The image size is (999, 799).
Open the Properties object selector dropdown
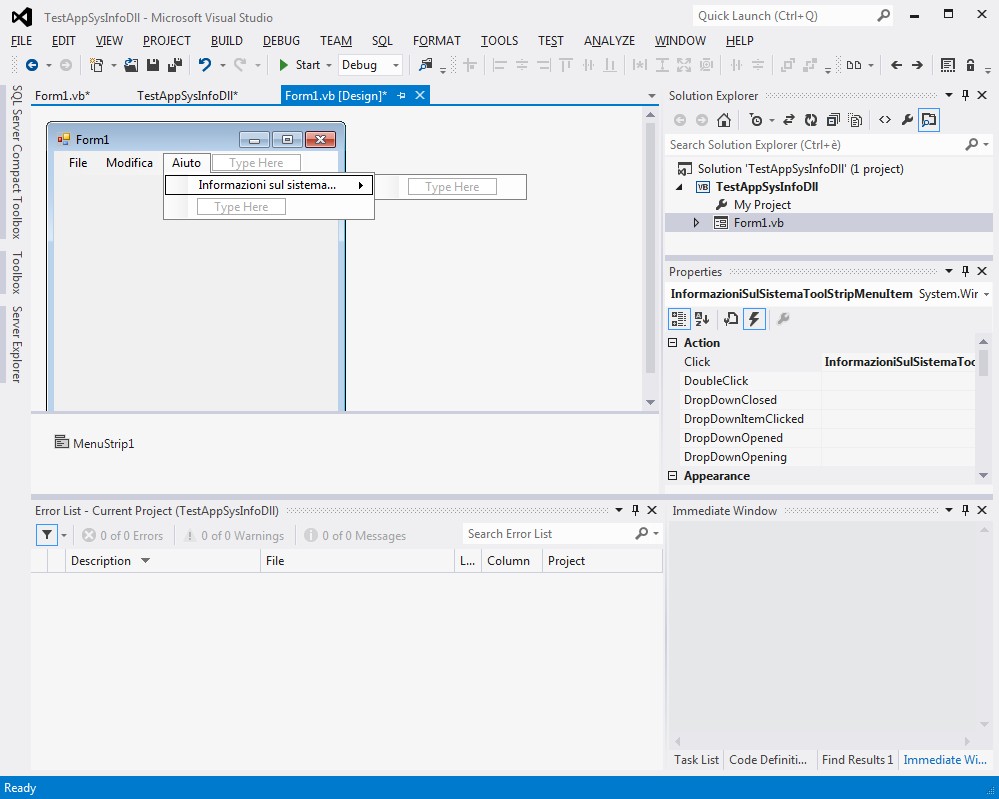(x=986, y=294)
